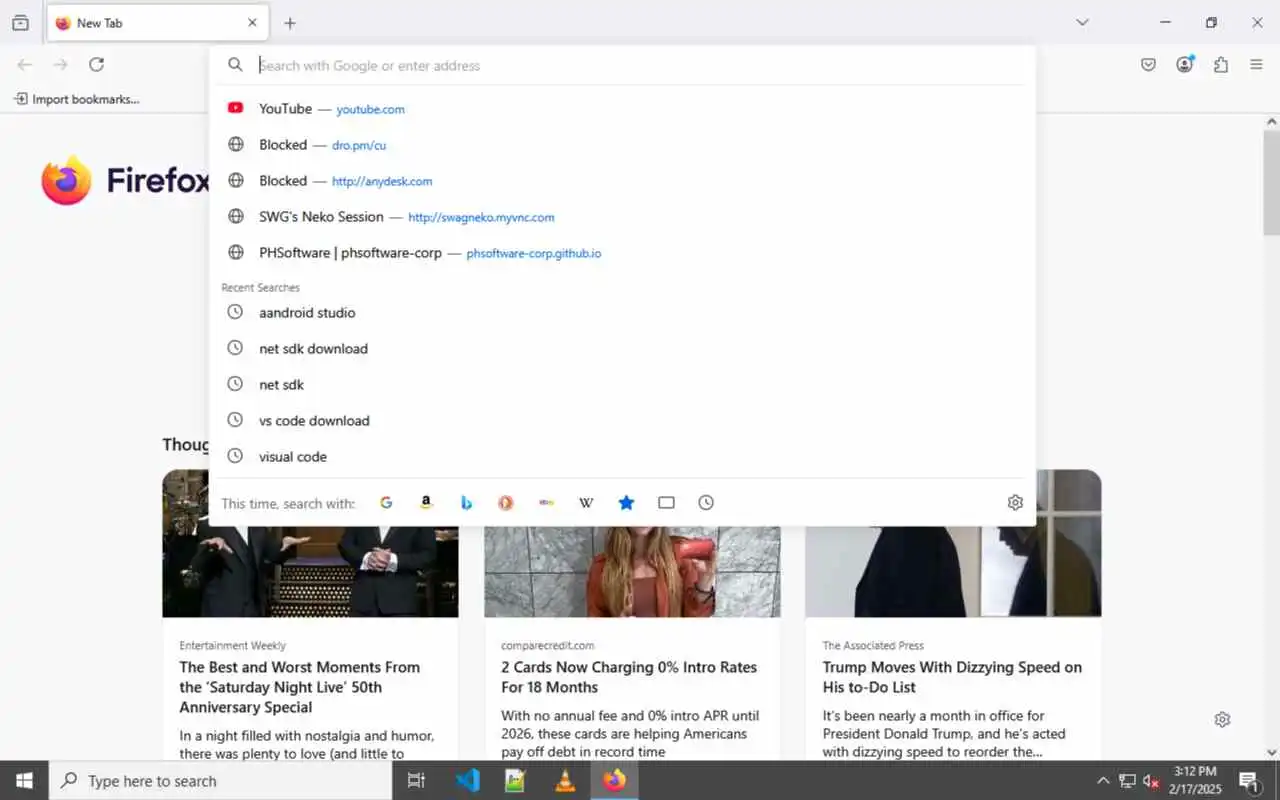Open the Extensions puzzle icon
This screenshot has width=1280, height=800.
(x=1221, y=65)
